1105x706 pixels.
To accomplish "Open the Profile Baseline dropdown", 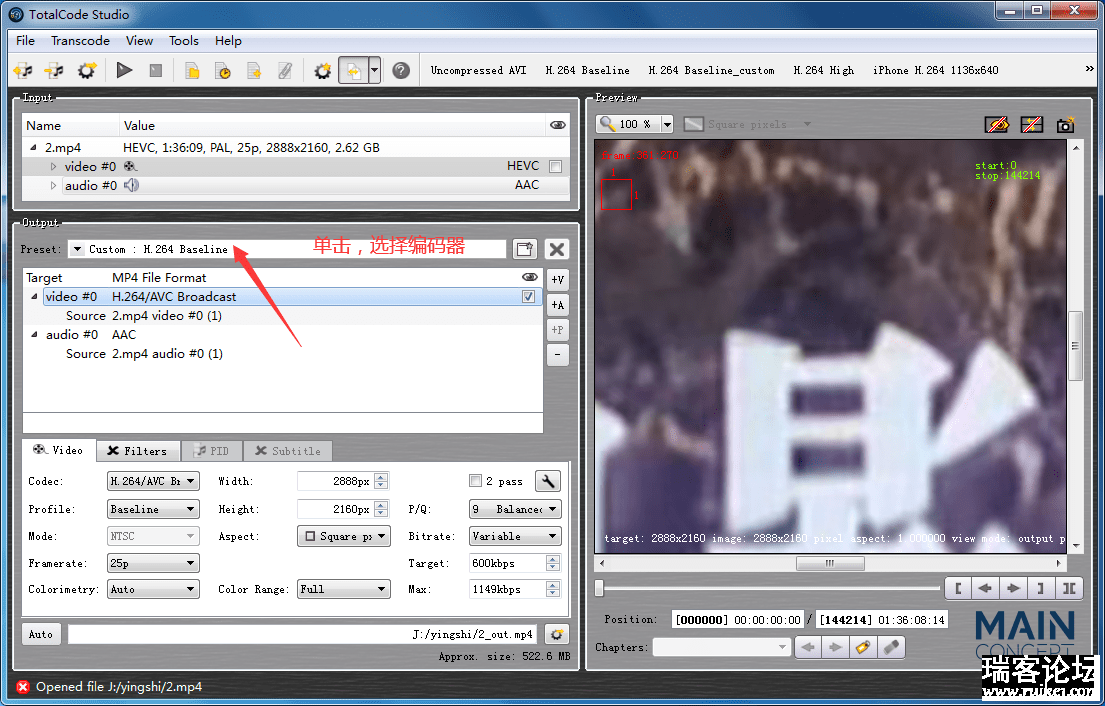I will [x=153, y=509].
